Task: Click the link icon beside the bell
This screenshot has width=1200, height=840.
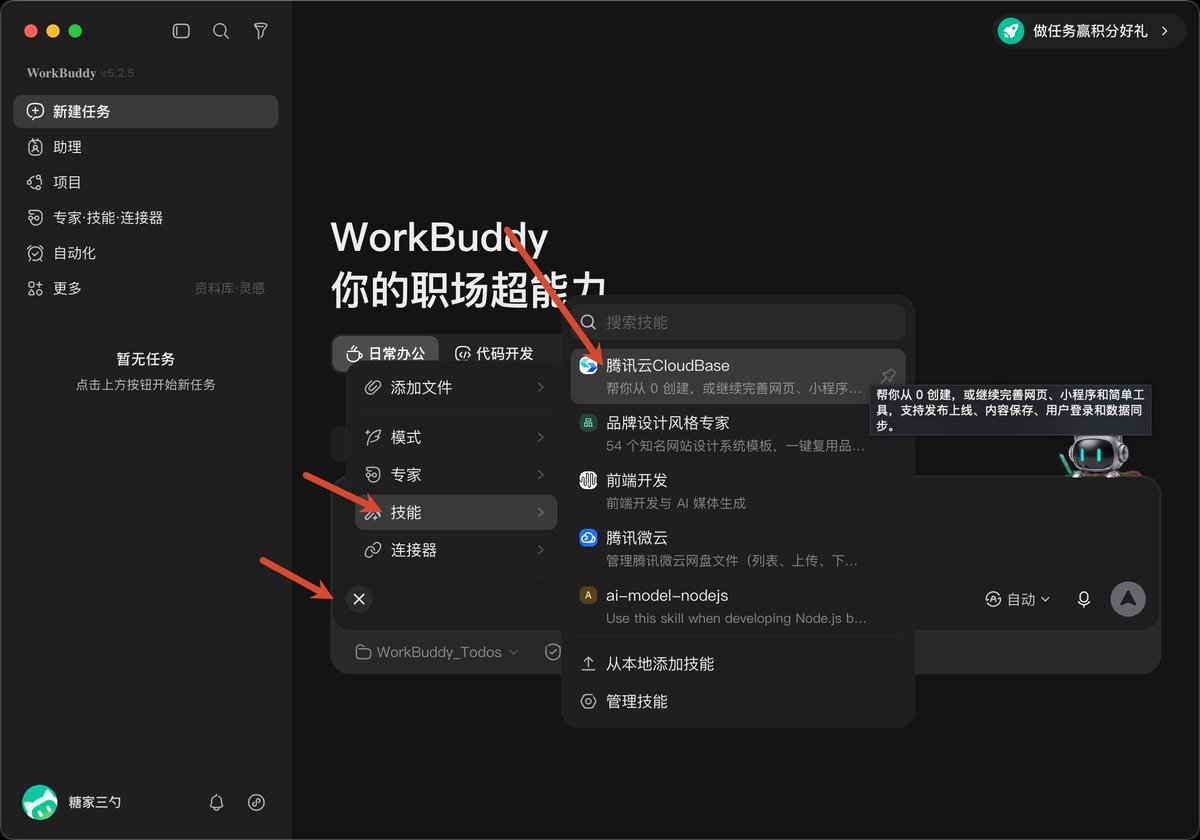Action: tap(256, 802)
